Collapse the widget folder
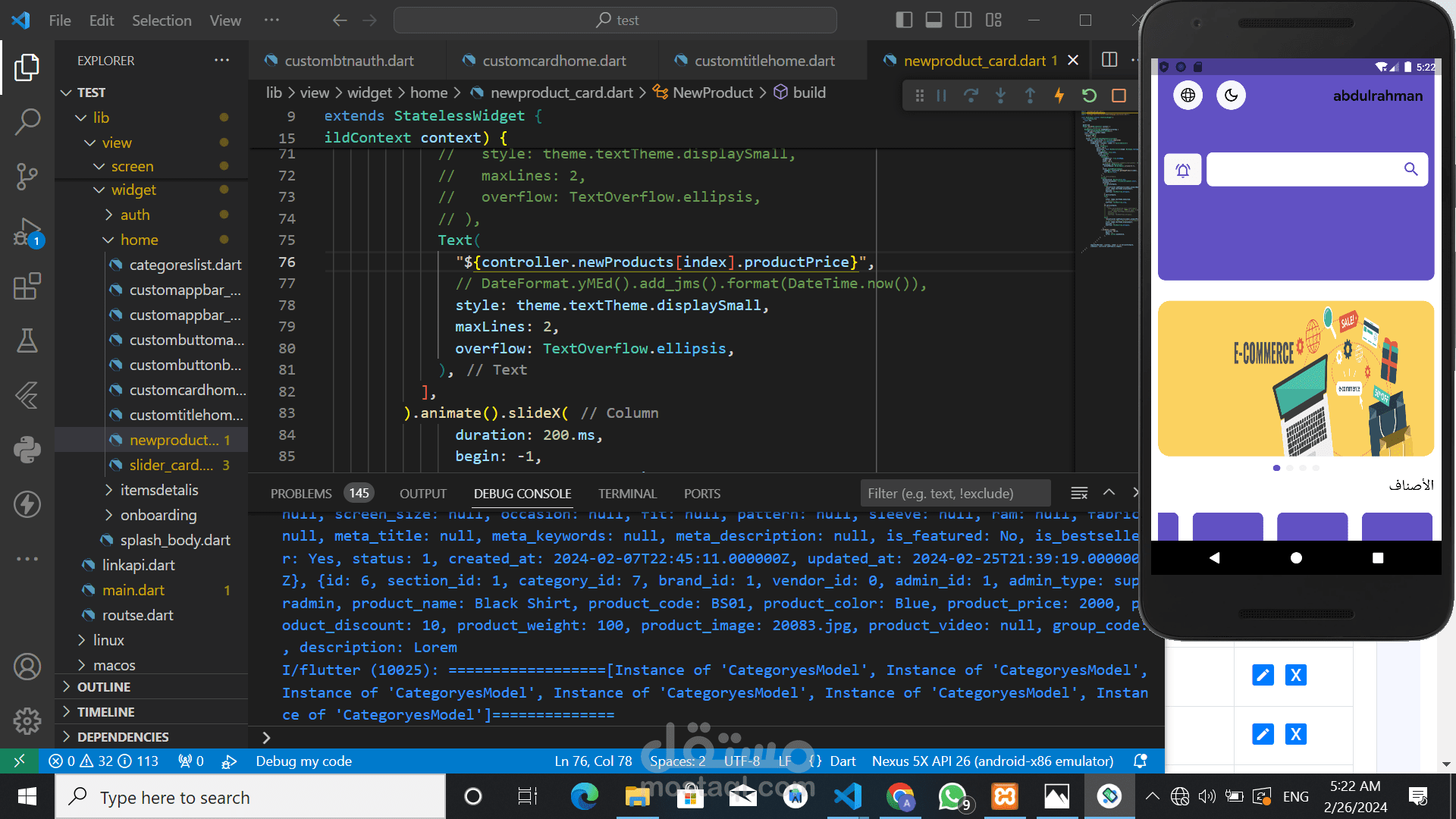This screenshot has width=1456, height=819. pyautogui.click(x=133, y=190)
